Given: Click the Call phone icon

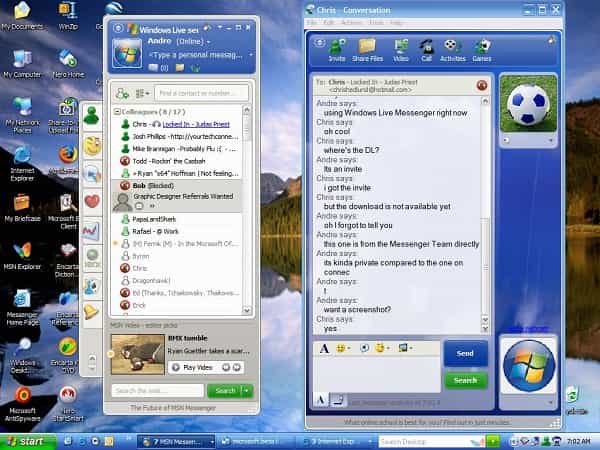Looking at the screenshot, I should 427,48.
